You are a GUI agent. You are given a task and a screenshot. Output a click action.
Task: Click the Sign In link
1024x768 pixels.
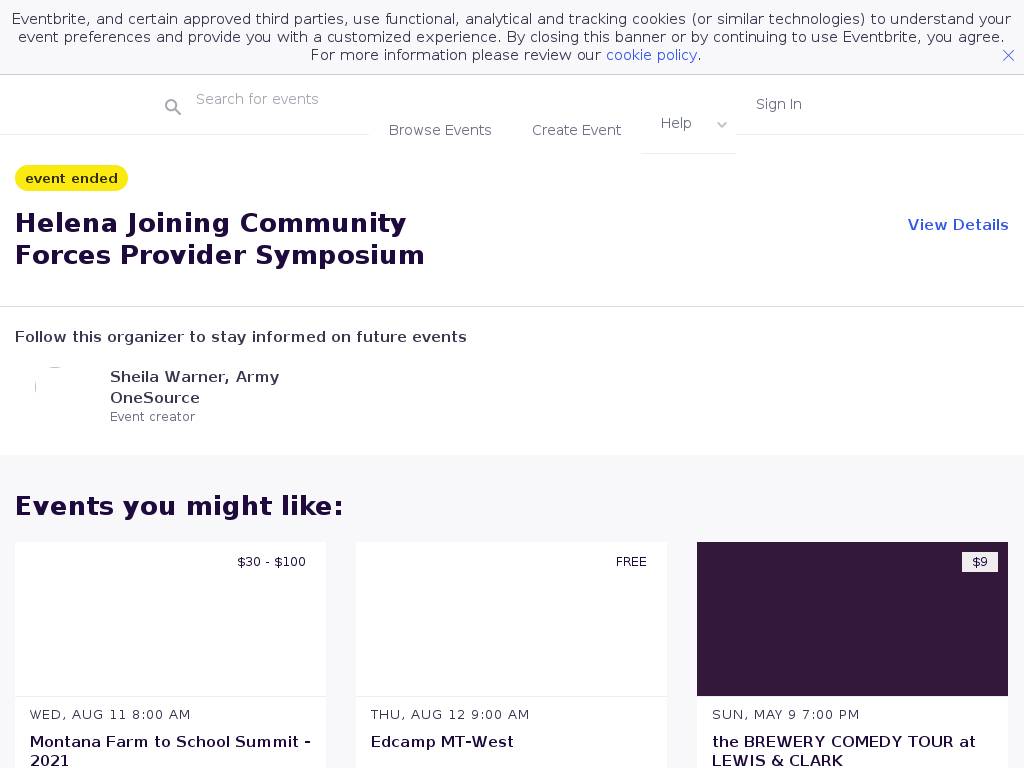[x=778, y=104]
